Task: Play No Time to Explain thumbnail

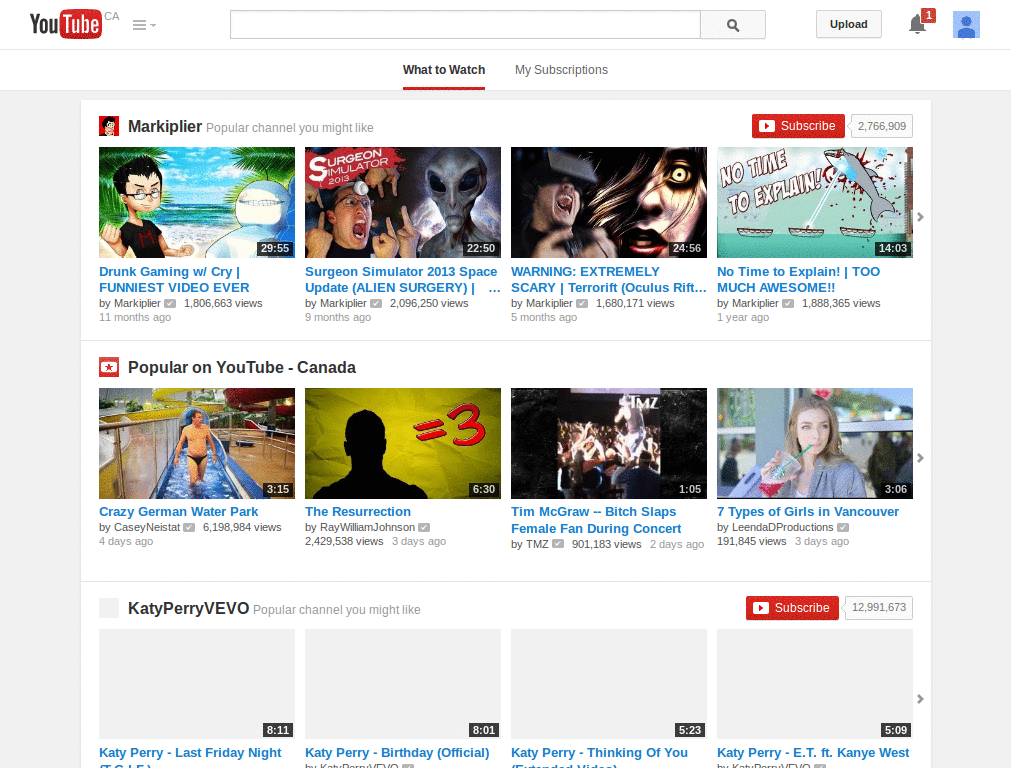Action: (x=815, y=202)
